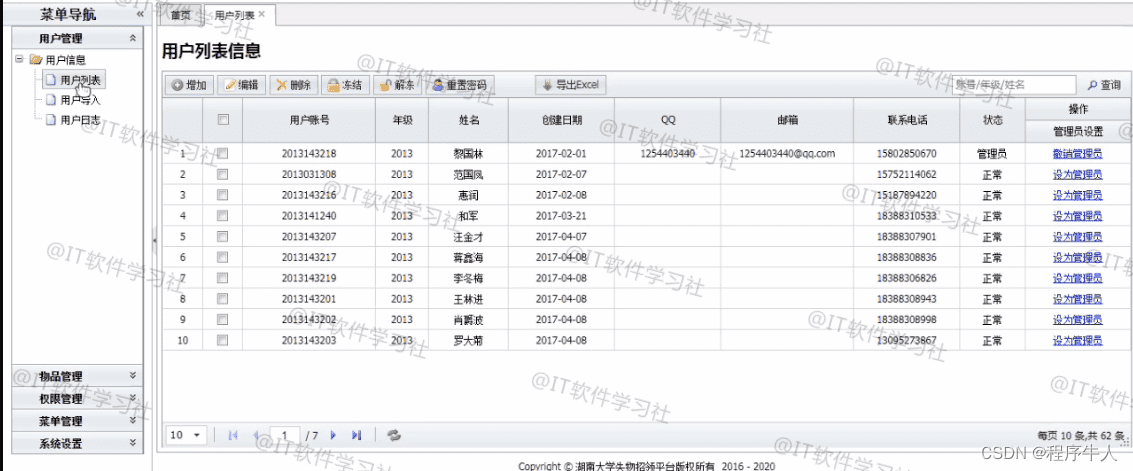Sort by 年级 column header
This screenshot has width=1133, height=471.
(x=402, y=120)
